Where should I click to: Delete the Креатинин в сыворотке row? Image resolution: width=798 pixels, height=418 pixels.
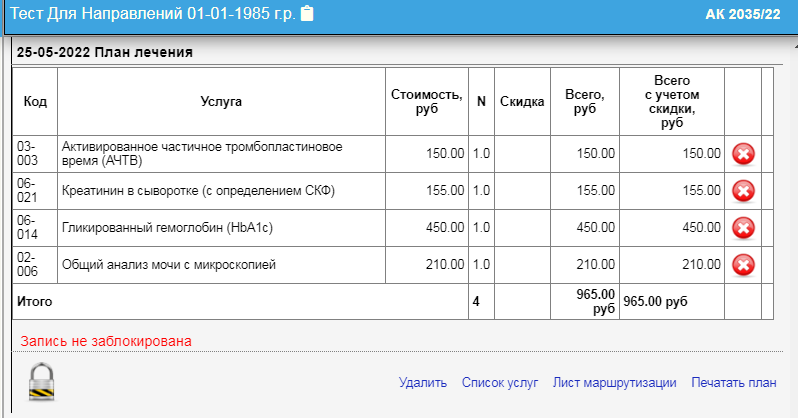click(743, 191)
